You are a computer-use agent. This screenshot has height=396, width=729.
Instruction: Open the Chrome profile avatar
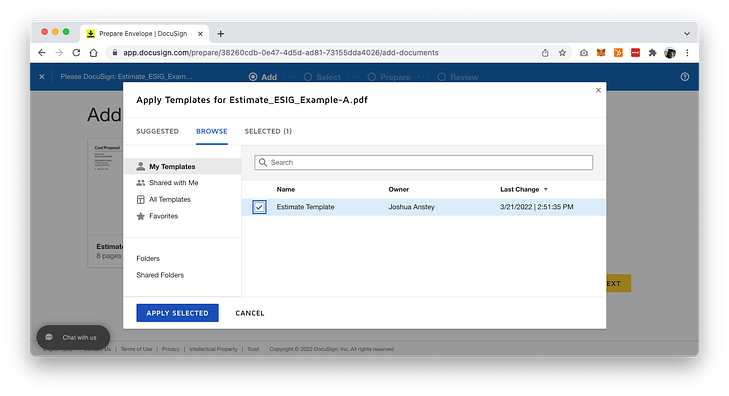(x=670, y=53)
